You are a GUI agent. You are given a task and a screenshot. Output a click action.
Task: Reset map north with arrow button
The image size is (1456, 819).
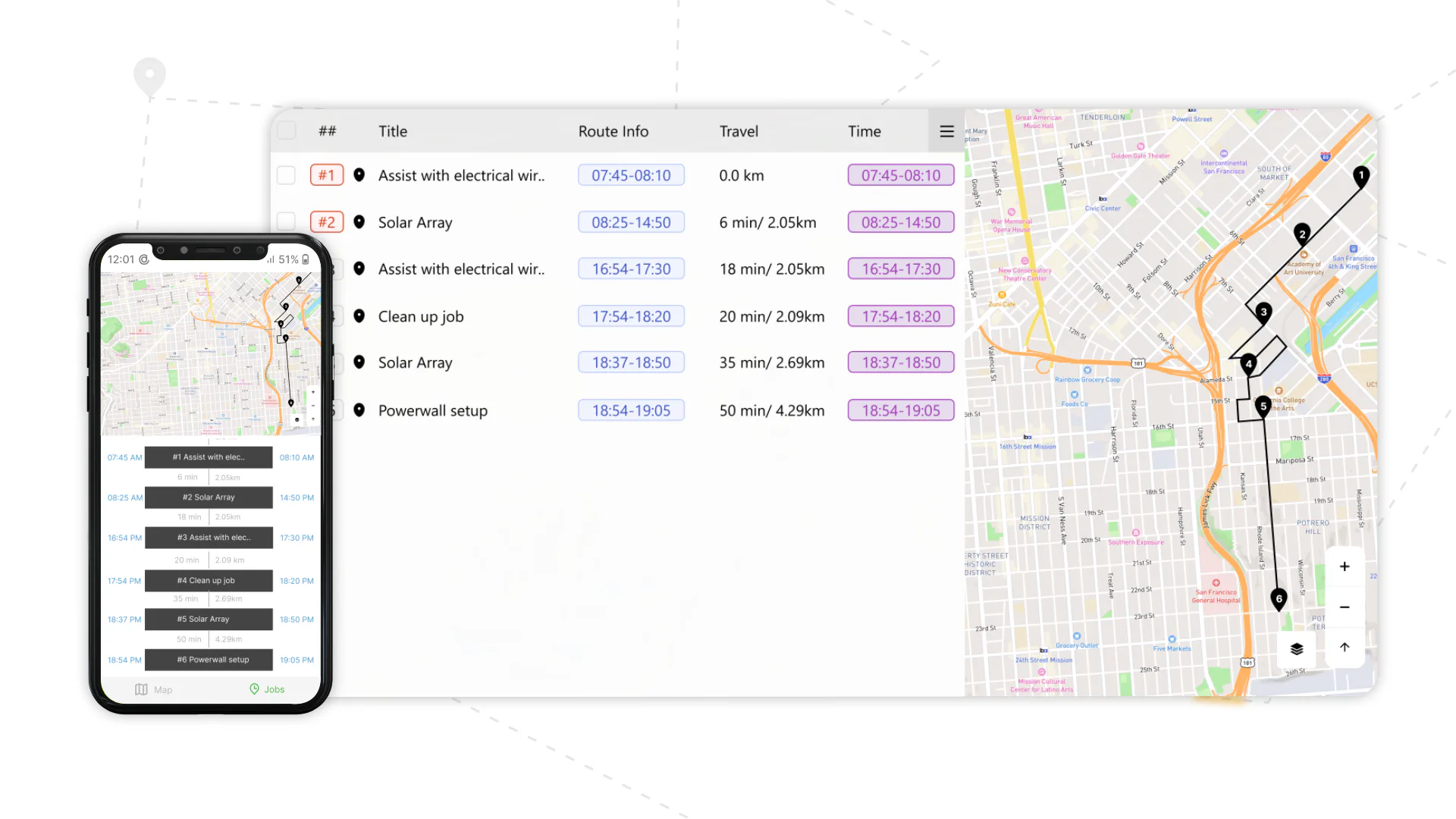pyautogui.click(x=1345, y=648)
